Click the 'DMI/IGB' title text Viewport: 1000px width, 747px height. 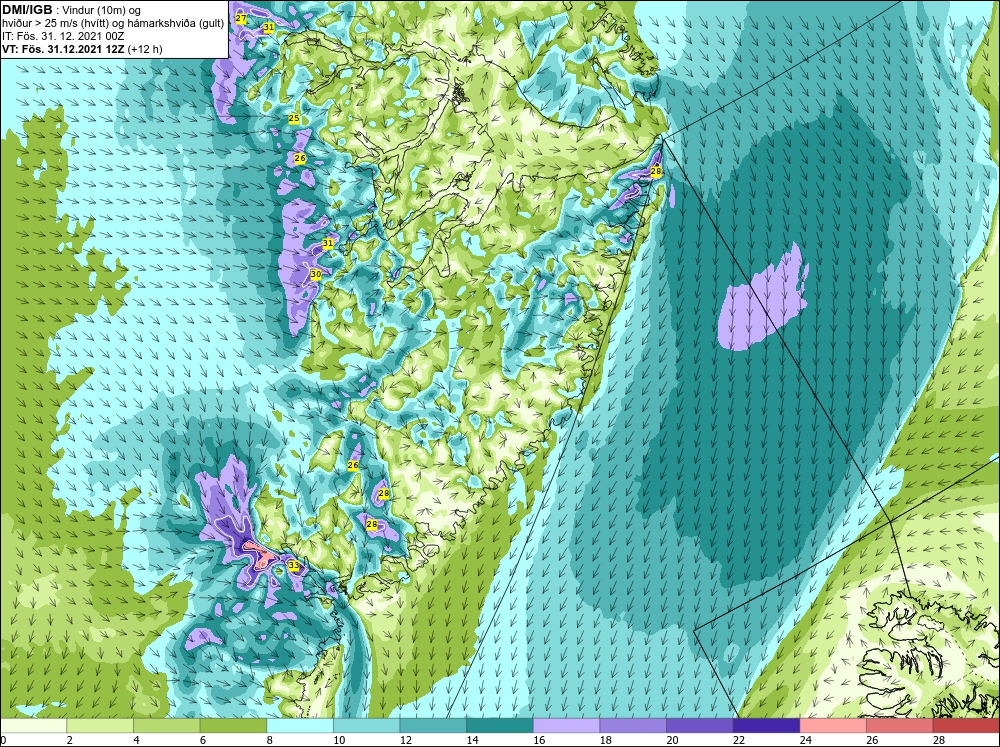click(27, 10)
